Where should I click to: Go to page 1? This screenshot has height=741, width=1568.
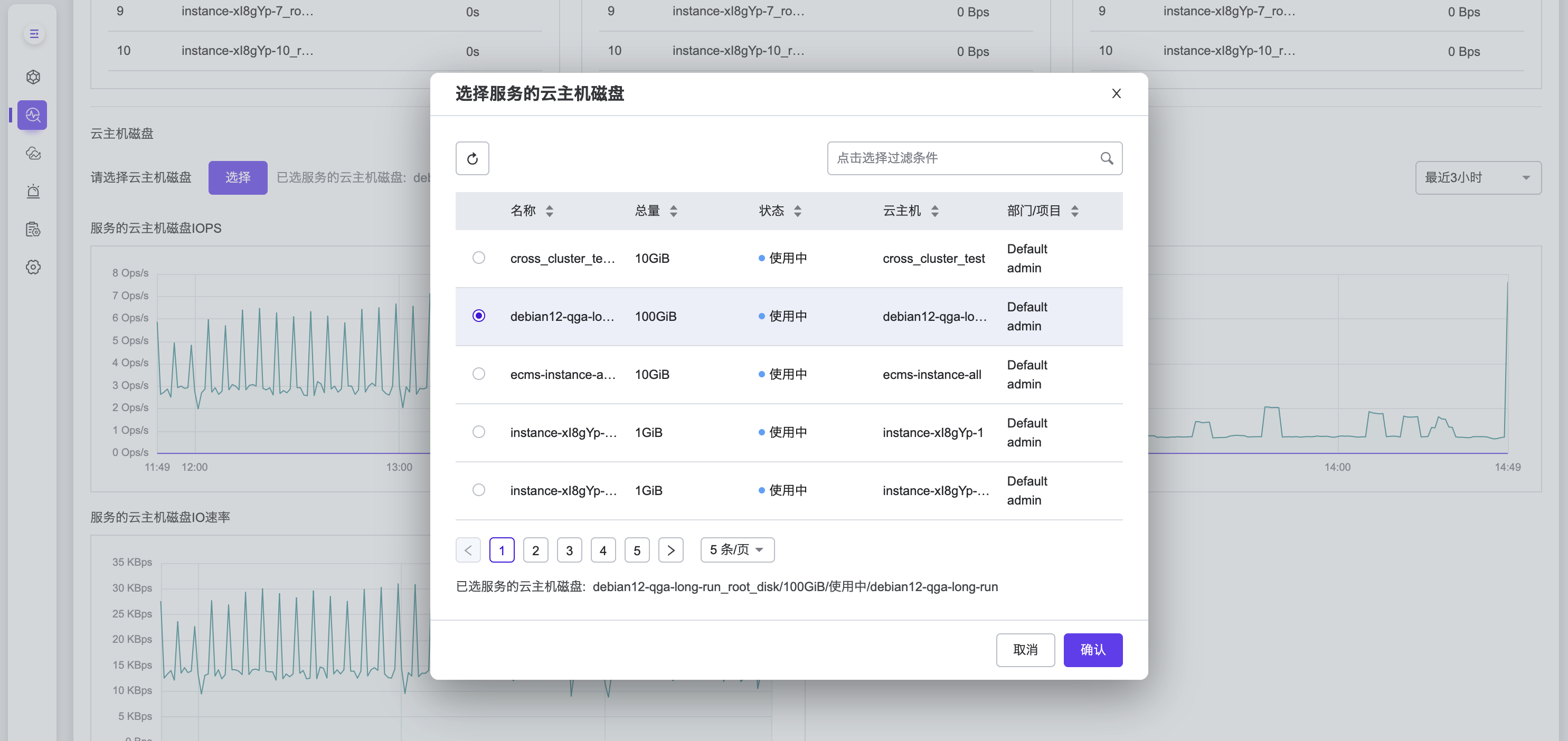[x=502, y=550]
